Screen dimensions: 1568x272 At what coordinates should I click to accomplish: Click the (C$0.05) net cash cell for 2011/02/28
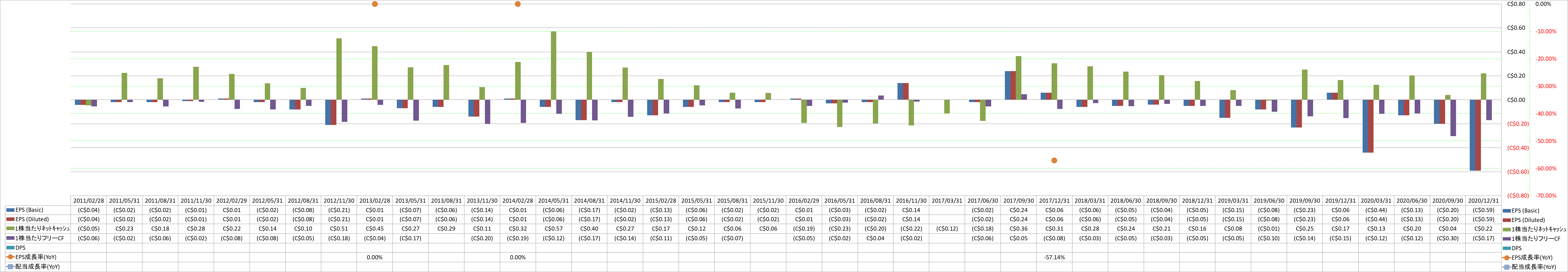click(x=89, y=229)
